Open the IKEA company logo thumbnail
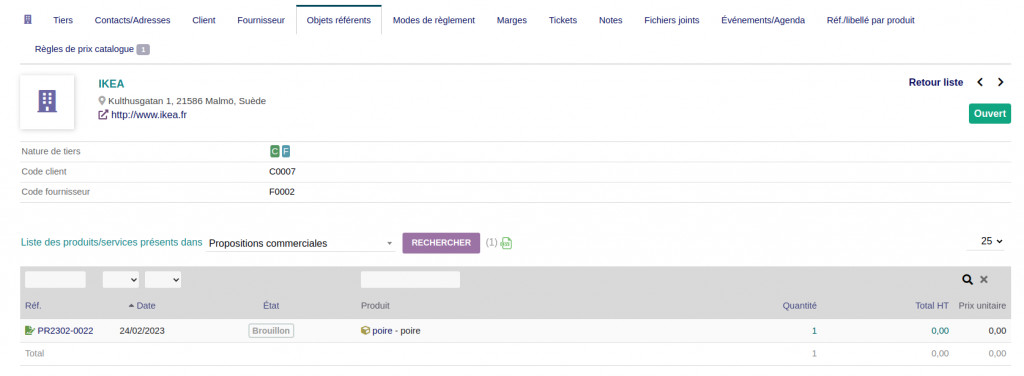The height and width of the screenshot is (376, 1024). pos(47,101)
